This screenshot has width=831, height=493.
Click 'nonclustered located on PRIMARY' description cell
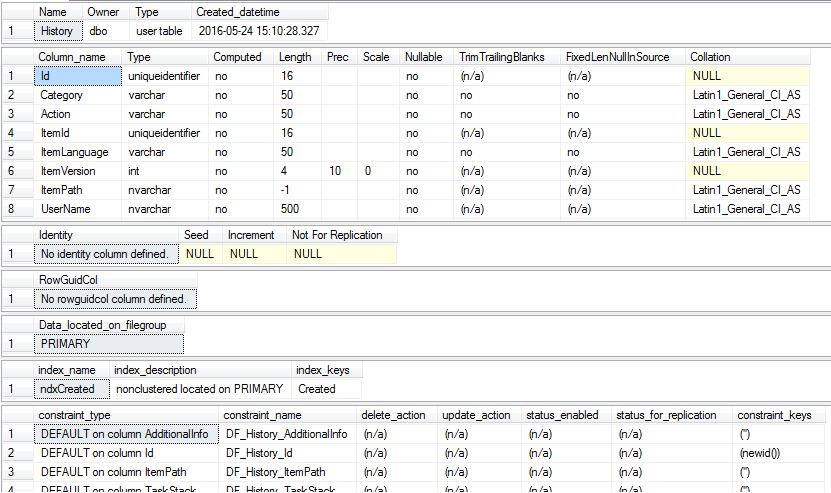click(x=201, y=389)
